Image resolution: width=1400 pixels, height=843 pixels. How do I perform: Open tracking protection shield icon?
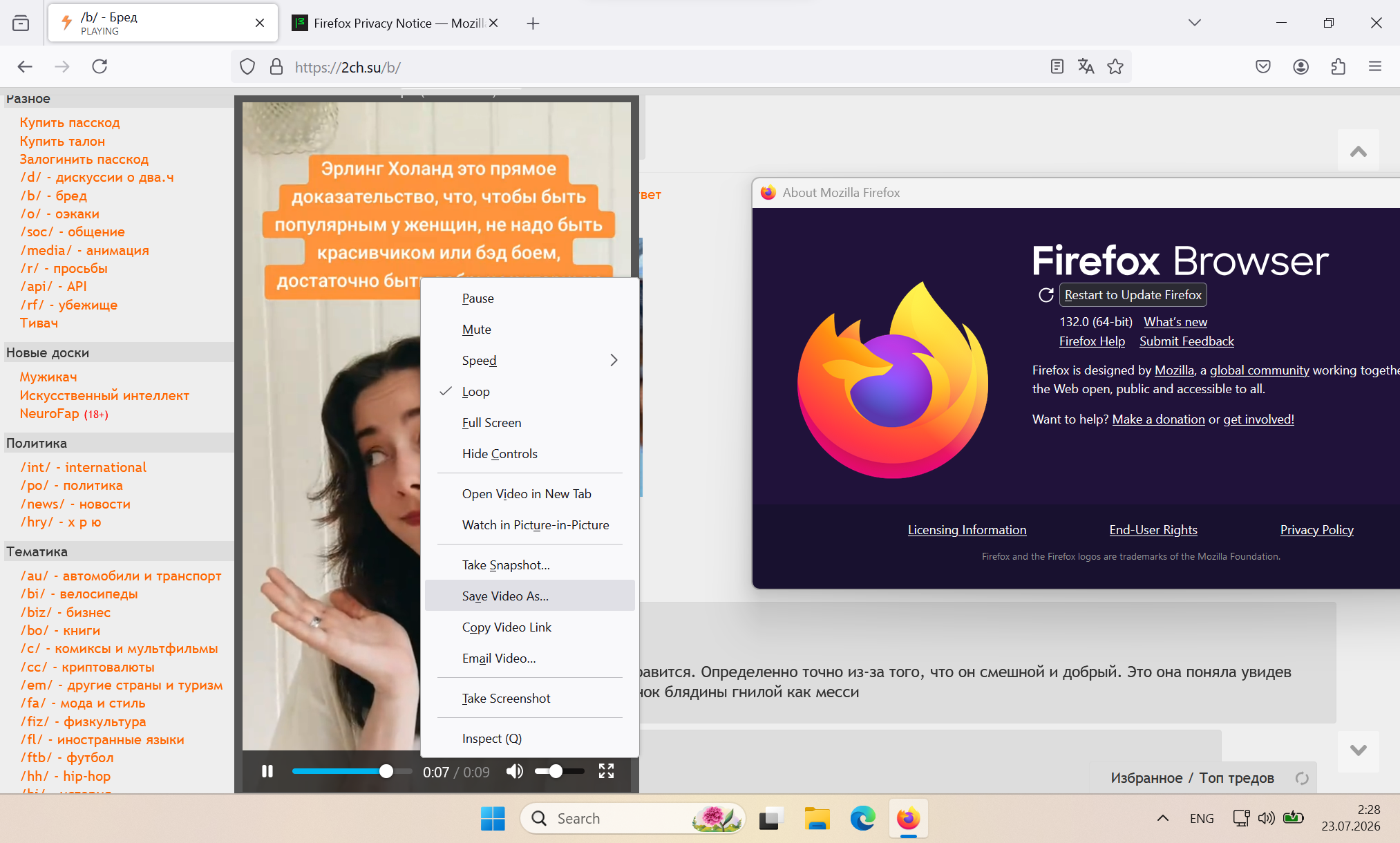point(247,66)
